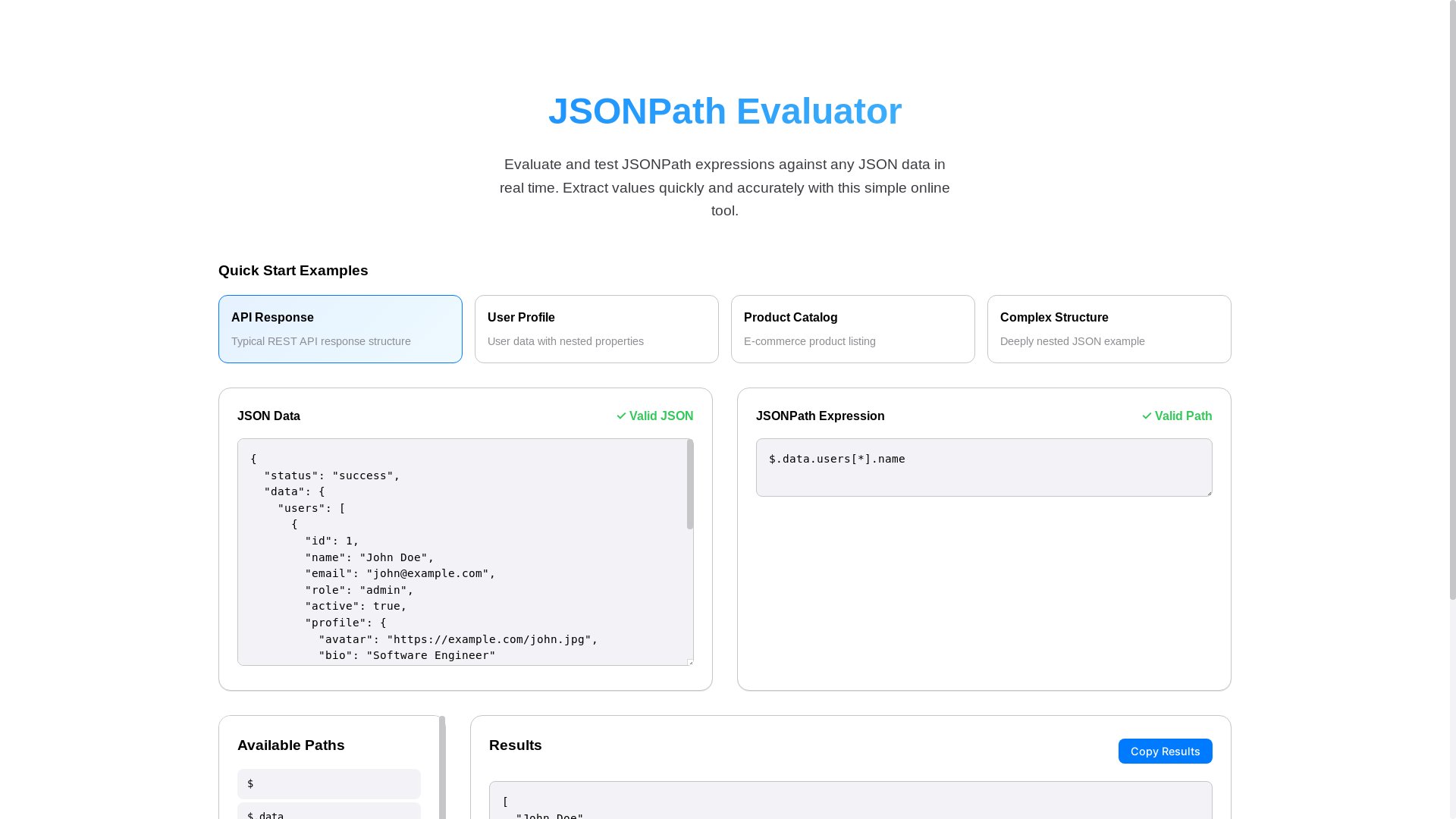1456x819 pixels.
Task: Click the Available Paths panel scrollbar
Action: 442,767
